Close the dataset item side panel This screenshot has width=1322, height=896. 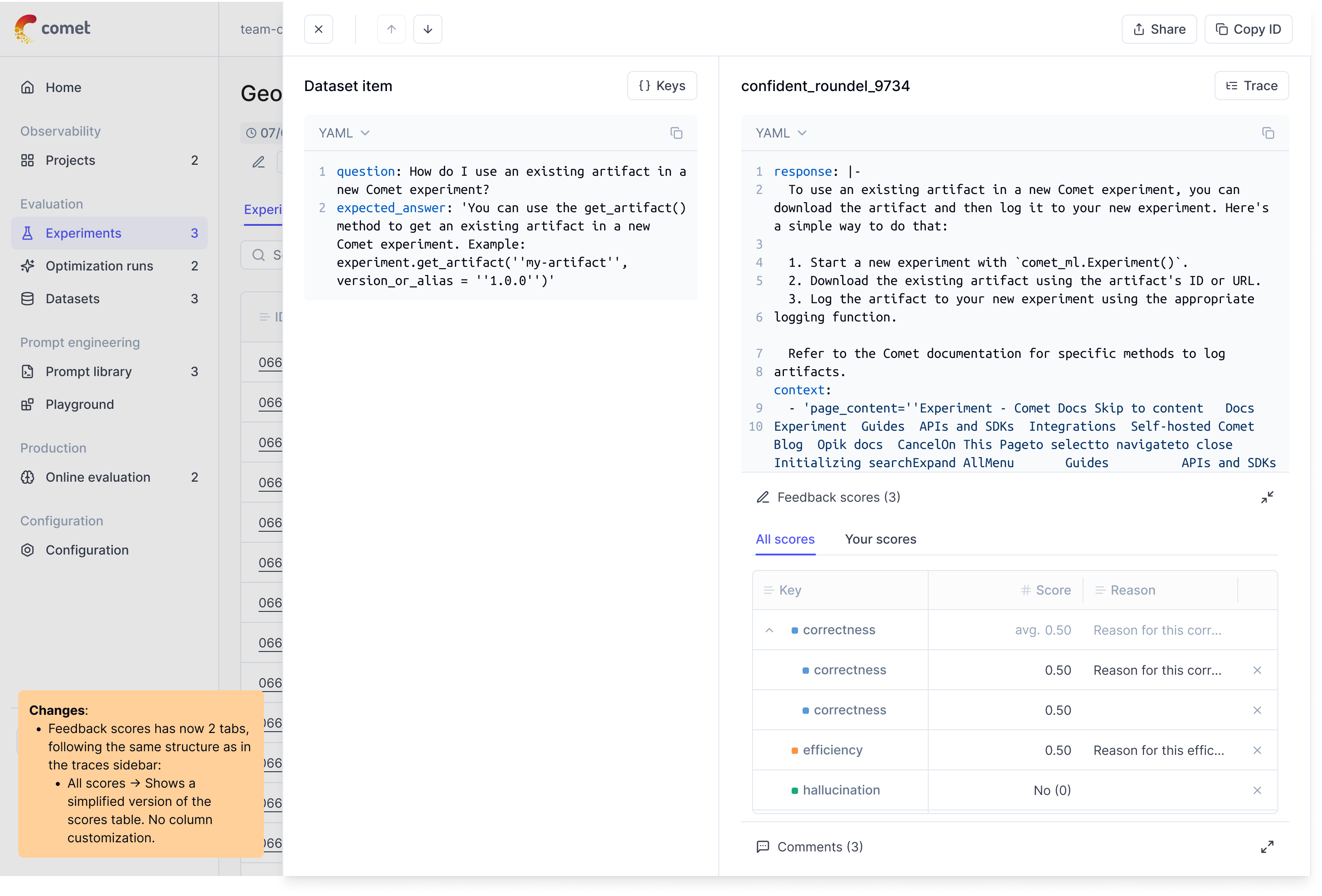coord(319,29)
